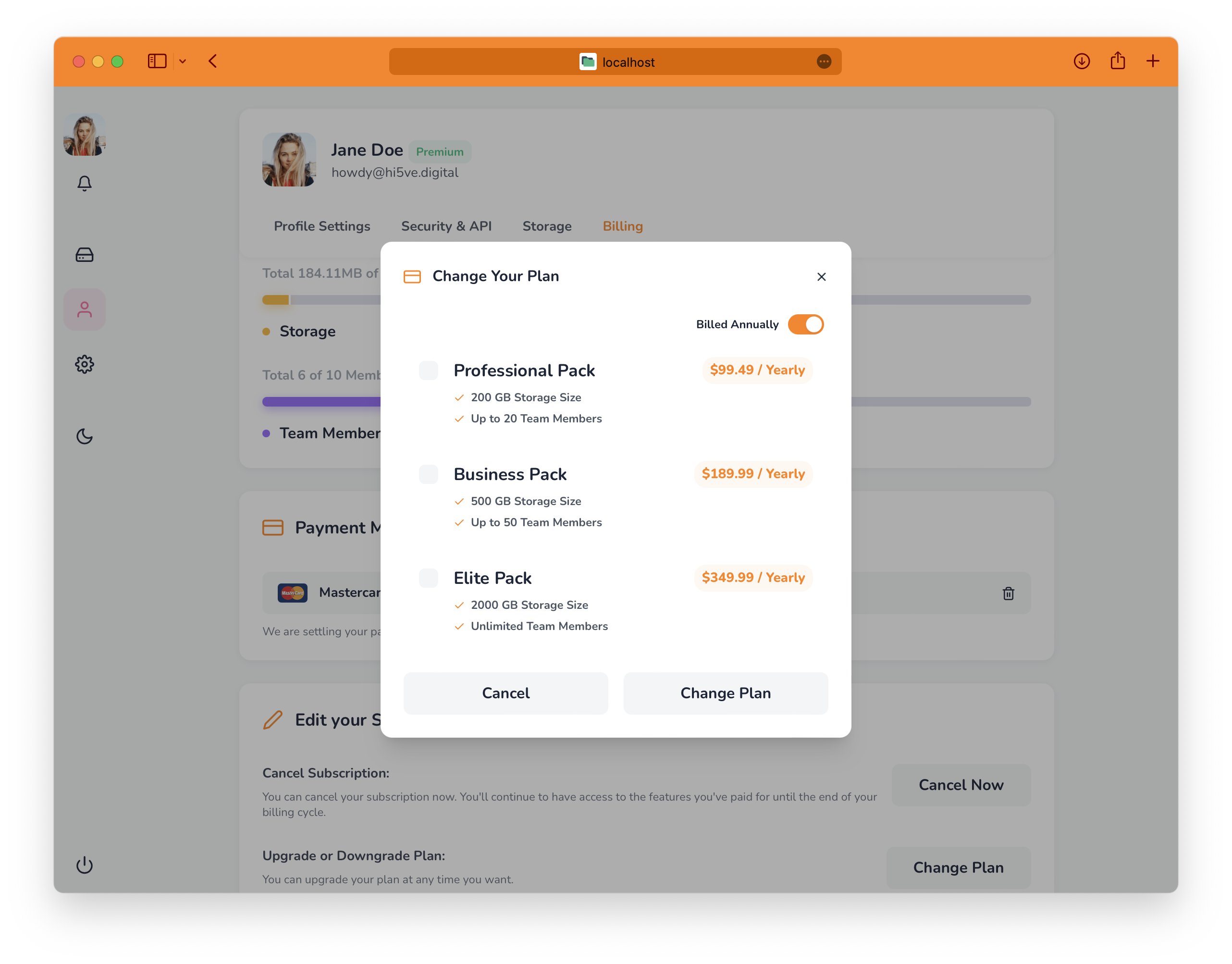
Task: Check the Elite Pack option
Action: pyautogui.click(x=428, y=577)
